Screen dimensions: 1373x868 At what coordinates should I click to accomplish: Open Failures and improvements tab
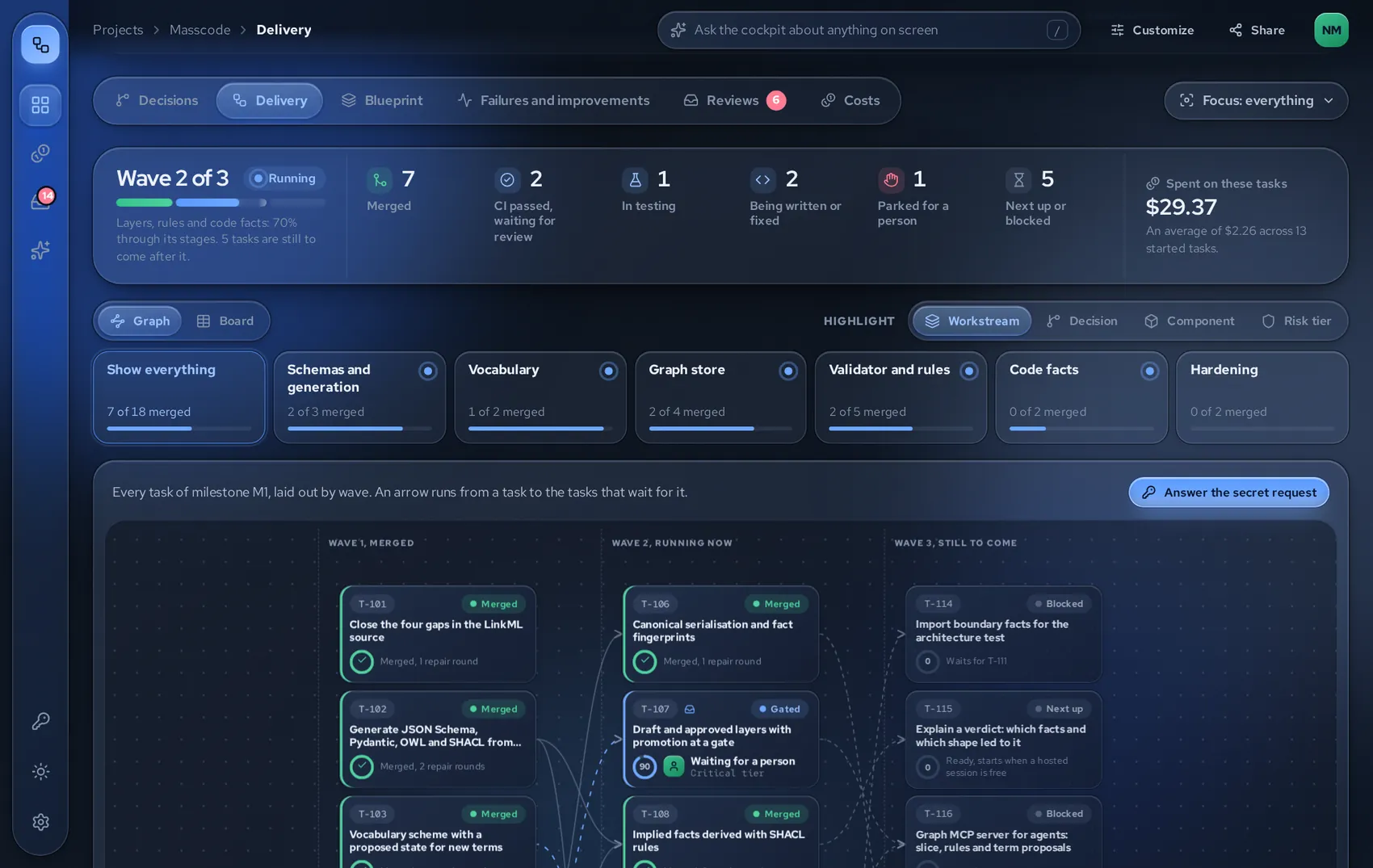coord(553,100)
